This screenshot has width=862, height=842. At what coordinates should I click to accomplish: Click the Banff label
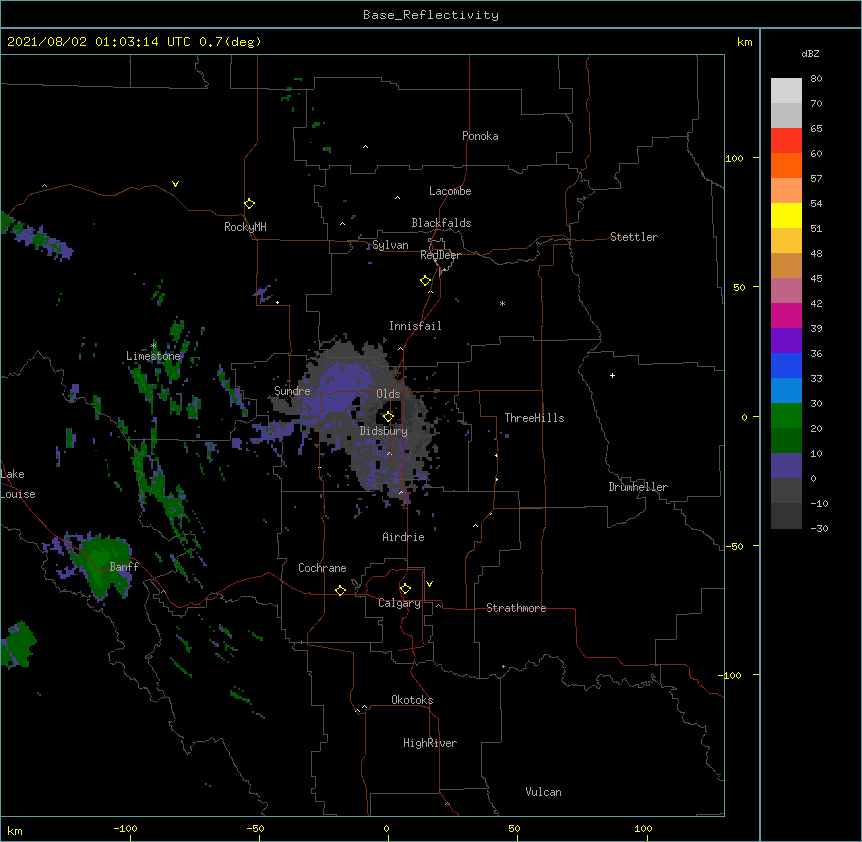[124, 567]
